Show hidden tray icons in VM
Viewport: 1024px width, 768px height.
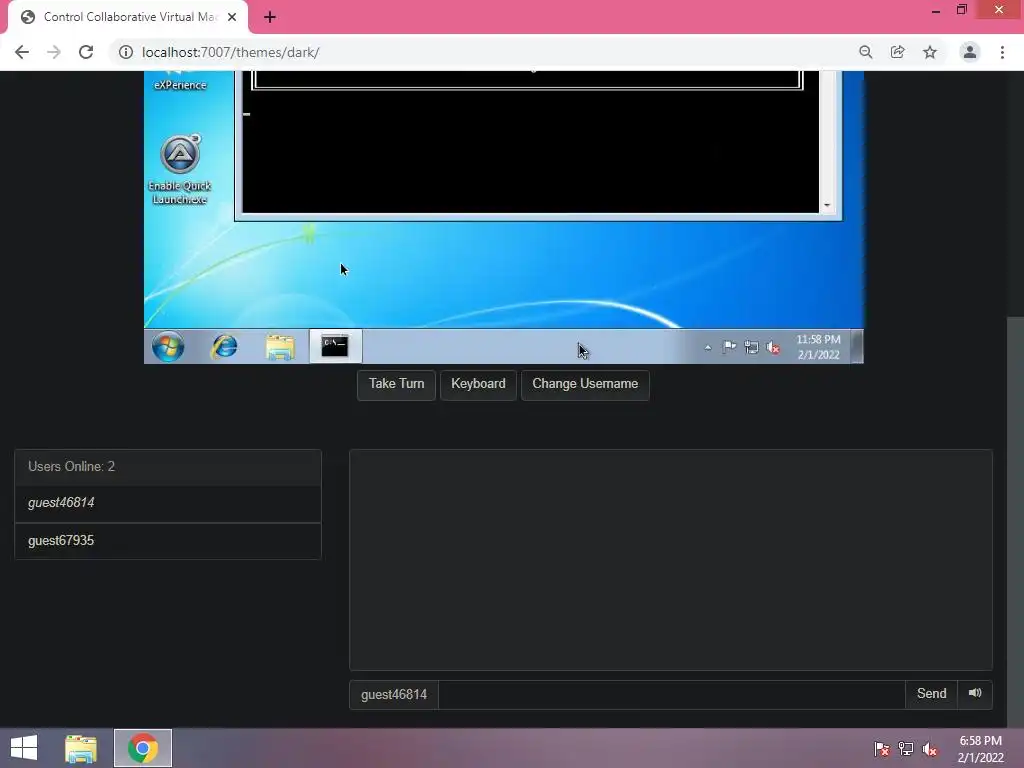(708, 348)
